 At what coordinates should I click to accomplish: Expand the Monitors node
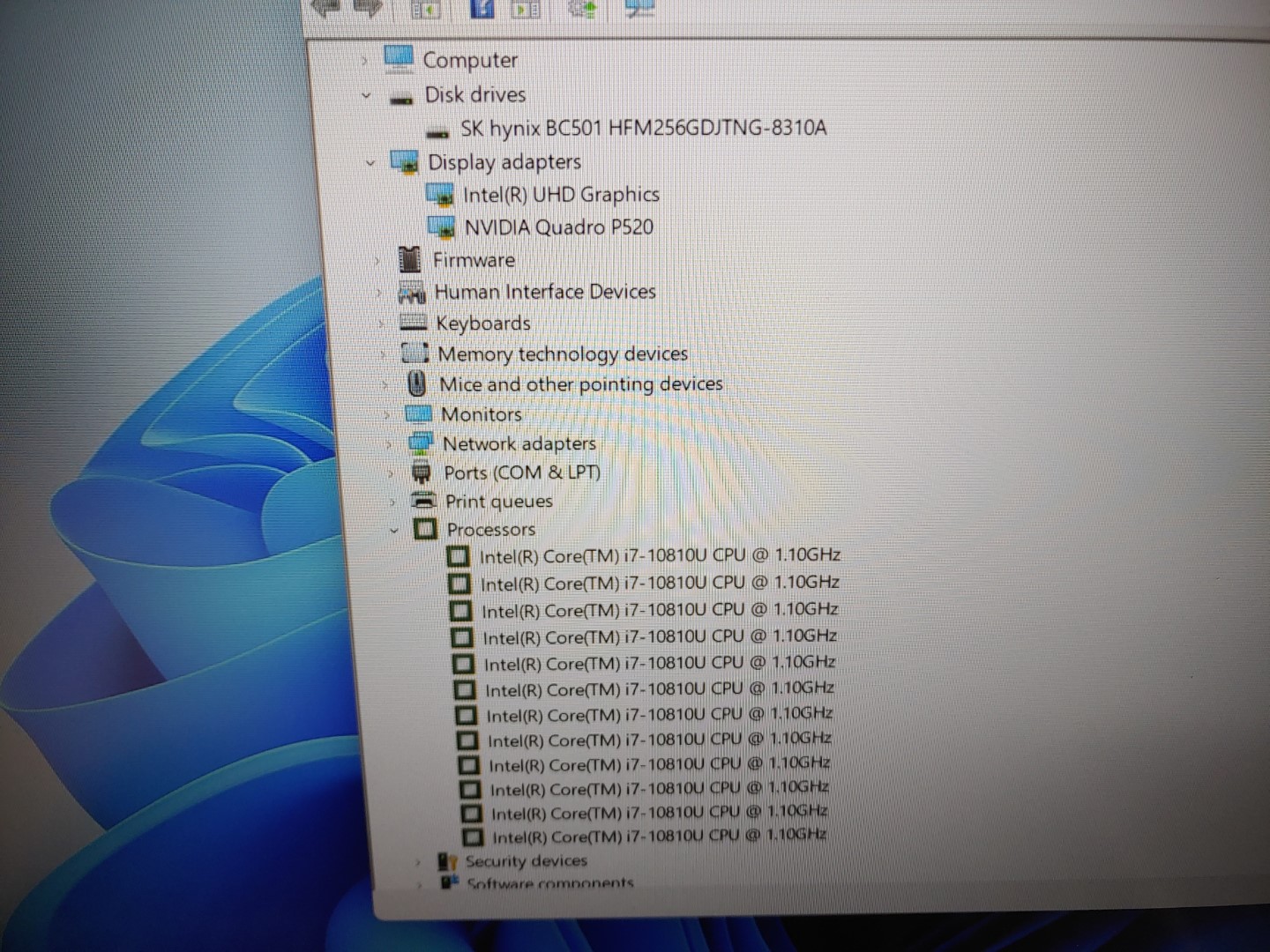386,414
